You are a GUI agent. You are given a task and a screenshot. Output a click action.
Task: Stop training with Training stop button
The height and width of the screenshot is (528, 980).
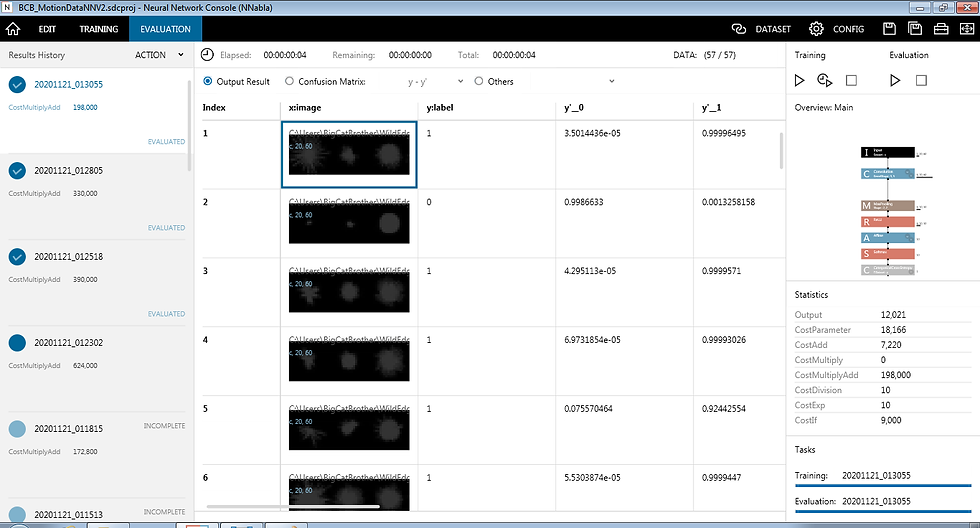coord(851,80)
